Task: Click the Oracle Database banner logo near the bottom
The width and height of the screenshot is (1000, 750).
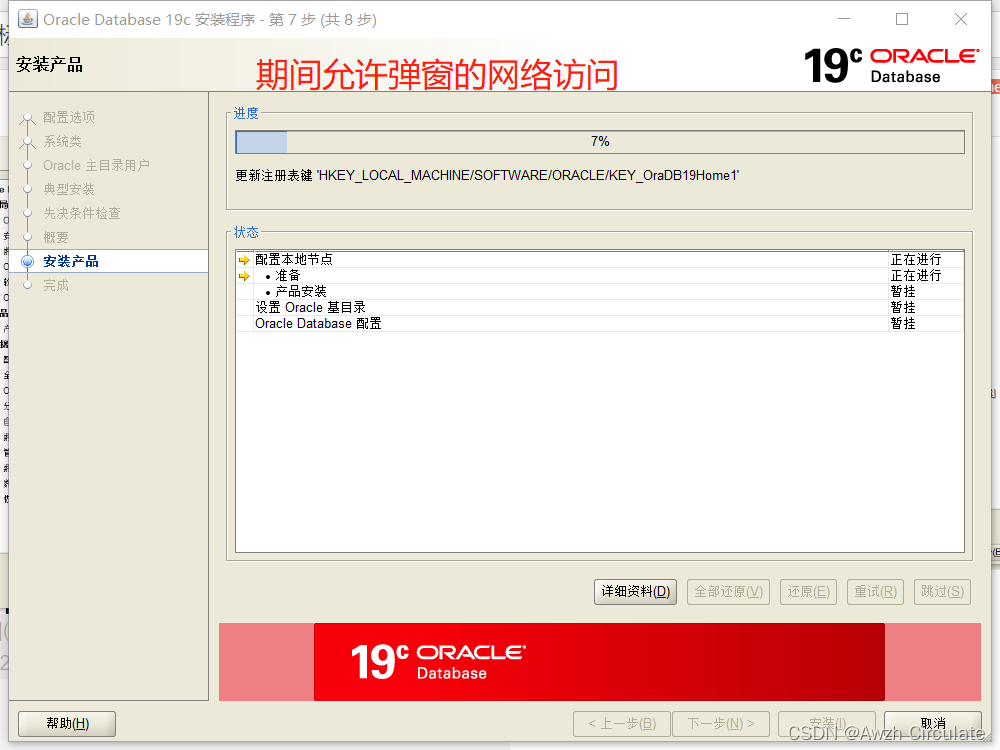Action: pyautogui.click(x=440, y=661)
